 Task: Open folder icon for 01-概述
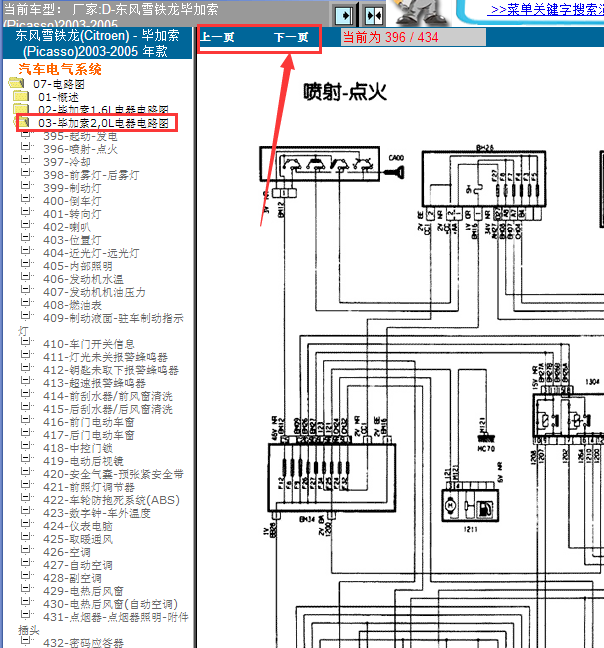tap(21, 96)
